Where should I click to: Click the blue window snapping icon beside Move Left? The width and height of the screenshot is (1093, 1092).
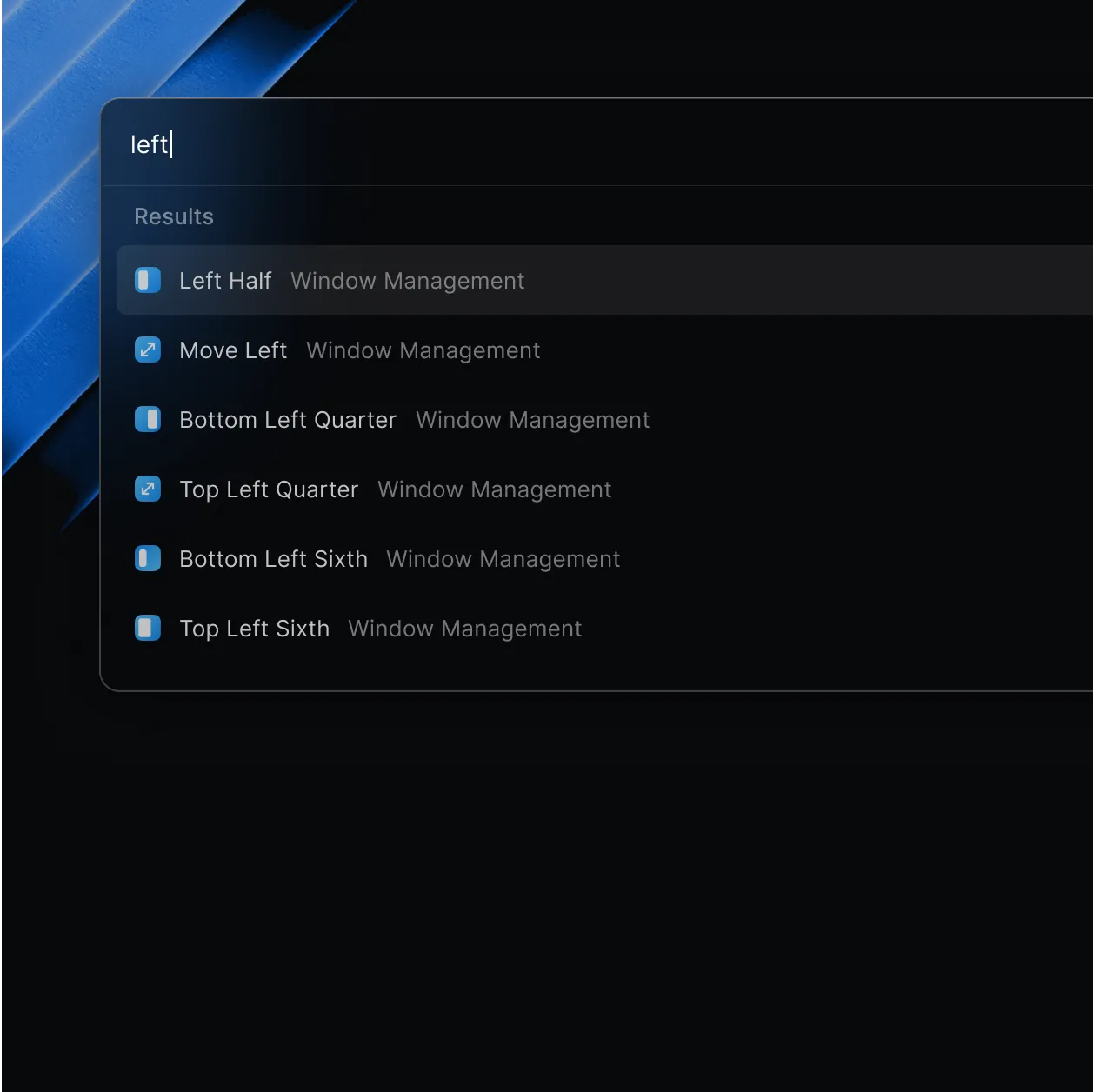click(x=148, y=350)
